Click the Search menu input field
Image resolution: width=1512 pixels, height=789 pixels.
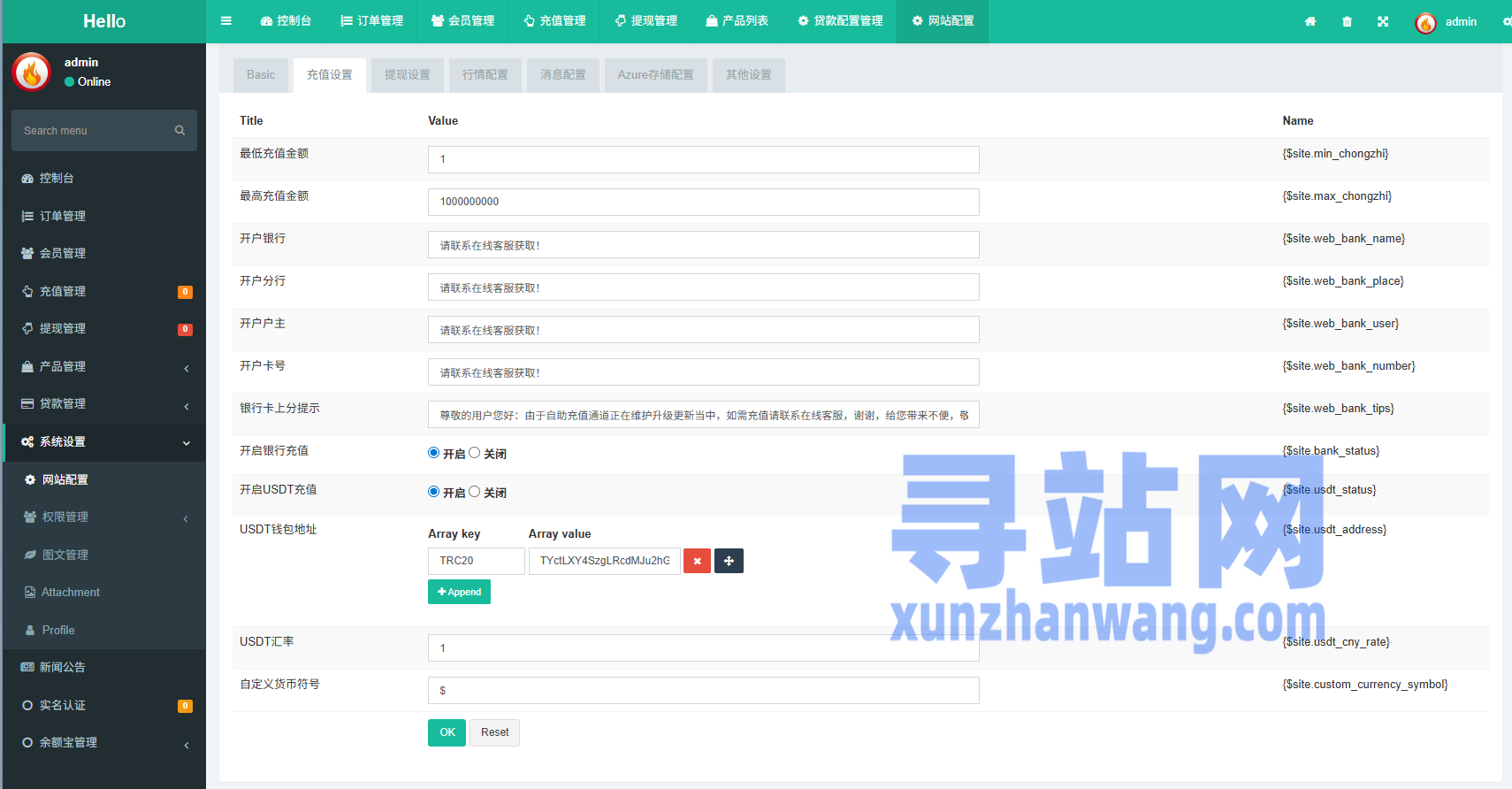coord(93,131)
